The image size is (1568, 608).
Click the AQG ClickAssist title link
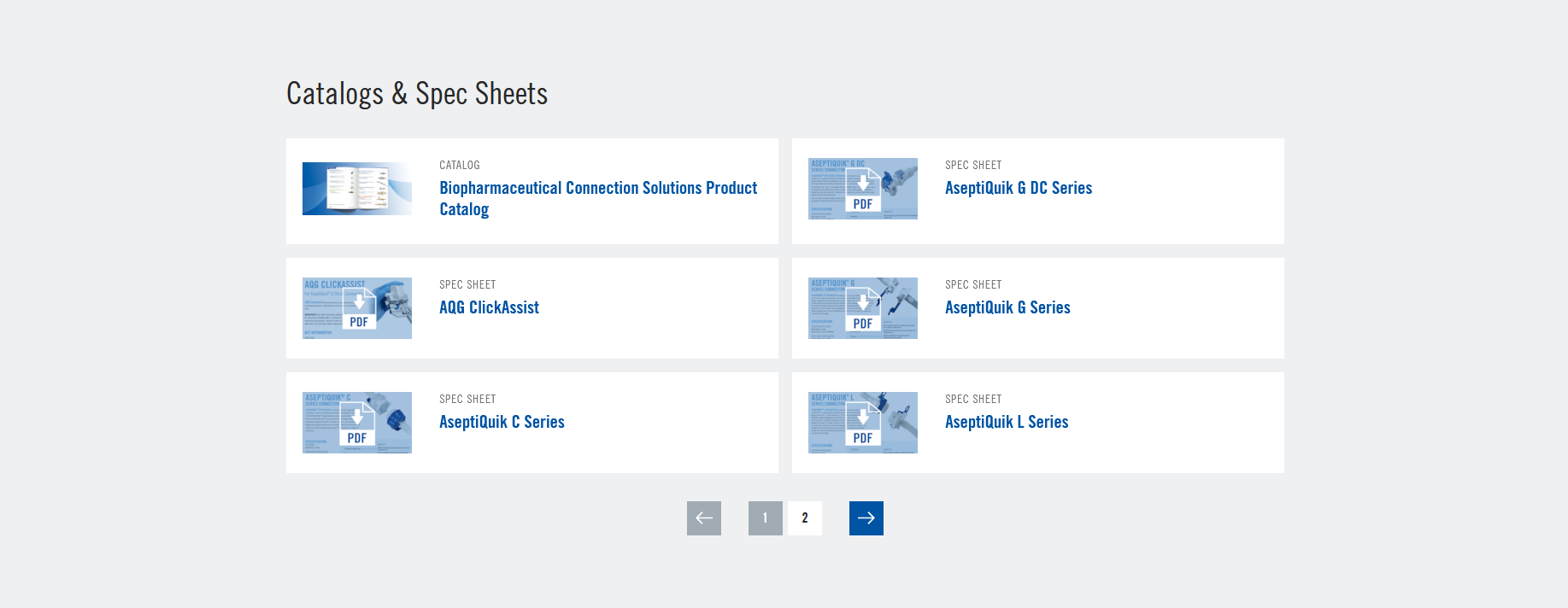[489, 307]
